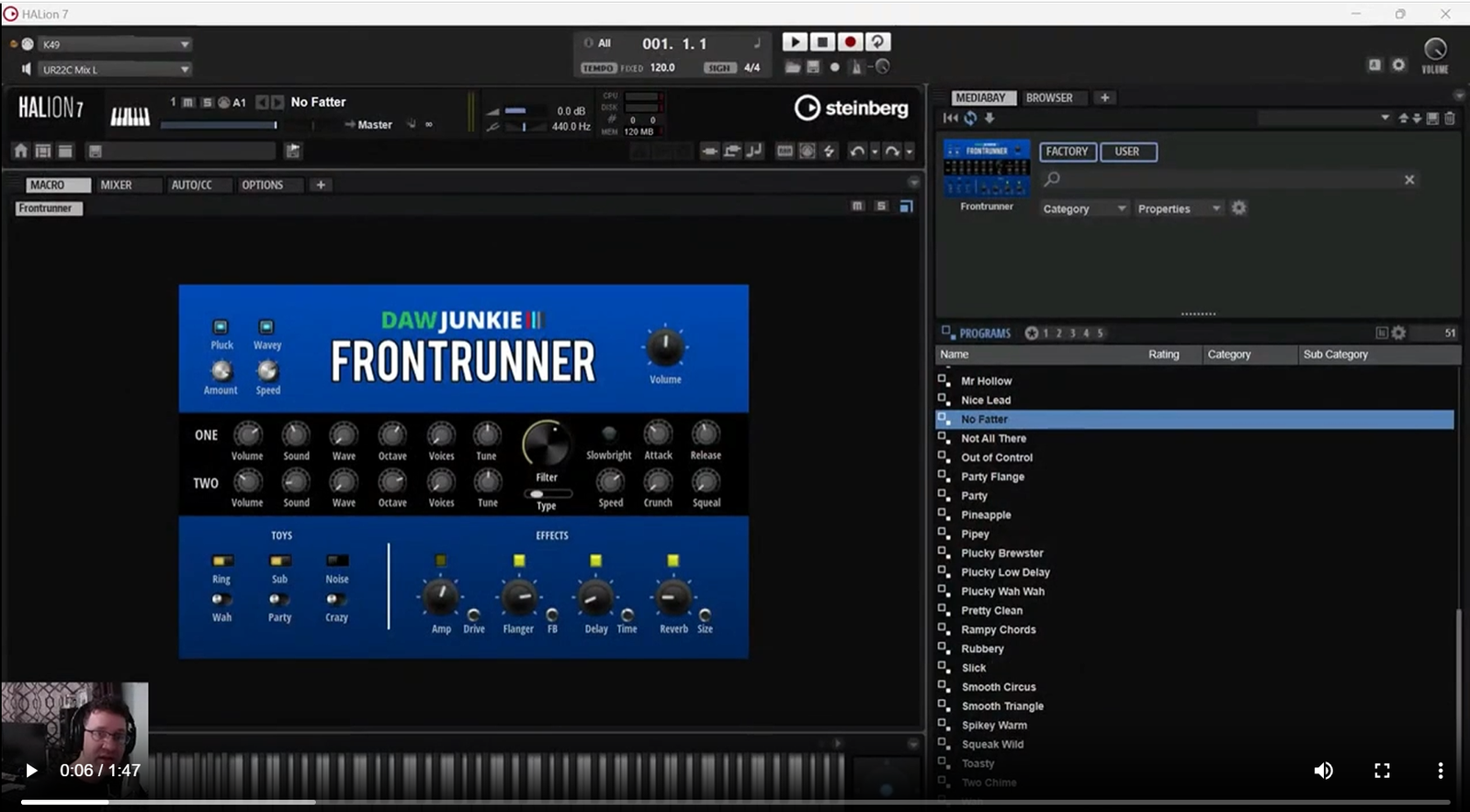This screenshot has width=1470, height=812.
Task: Click the large Filter knob
Action: (546, 444)
